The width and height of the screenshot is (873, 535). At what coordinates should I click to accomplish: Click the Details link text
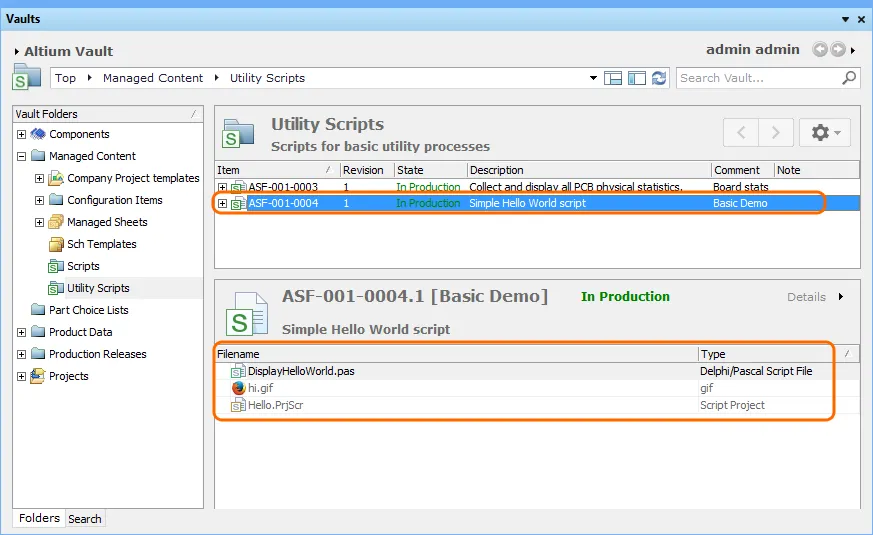tap(806, 297)
